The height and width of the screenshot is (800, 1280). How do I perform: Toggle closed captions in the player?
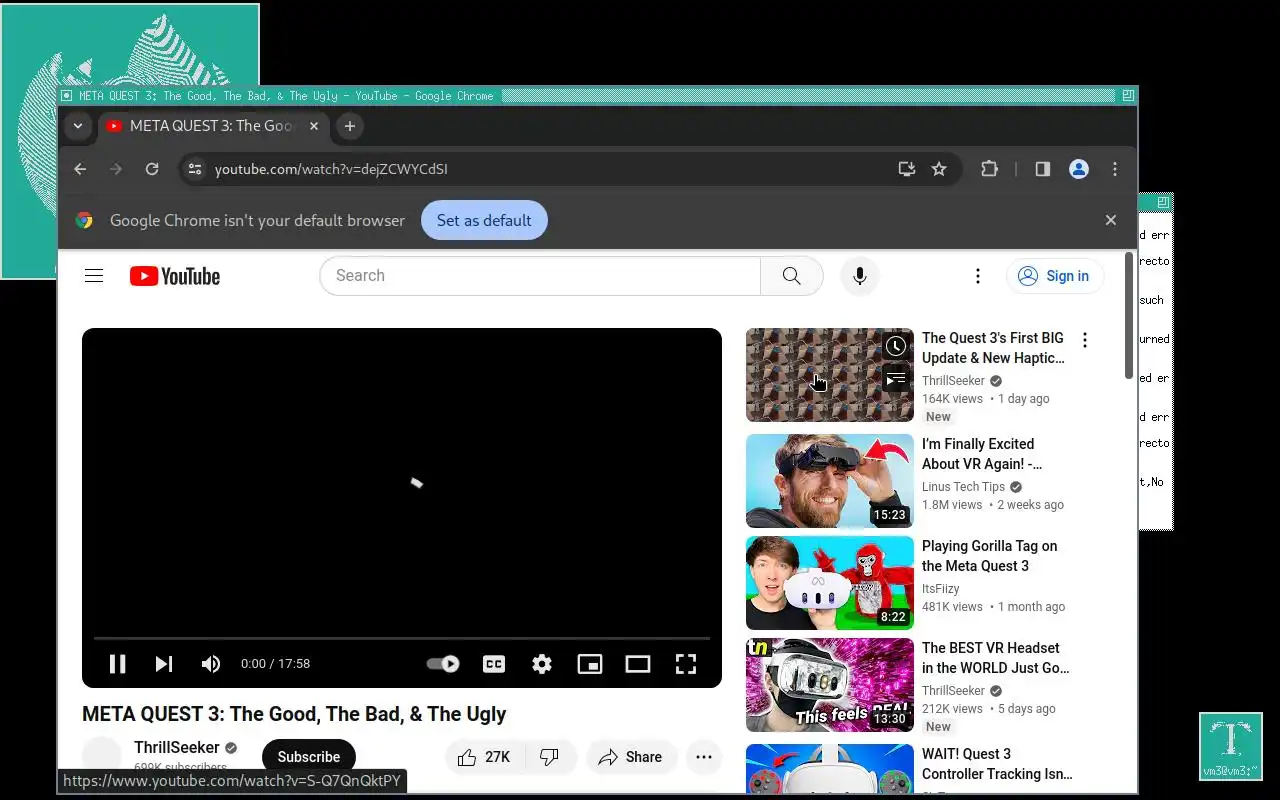(x=494, y=664)
